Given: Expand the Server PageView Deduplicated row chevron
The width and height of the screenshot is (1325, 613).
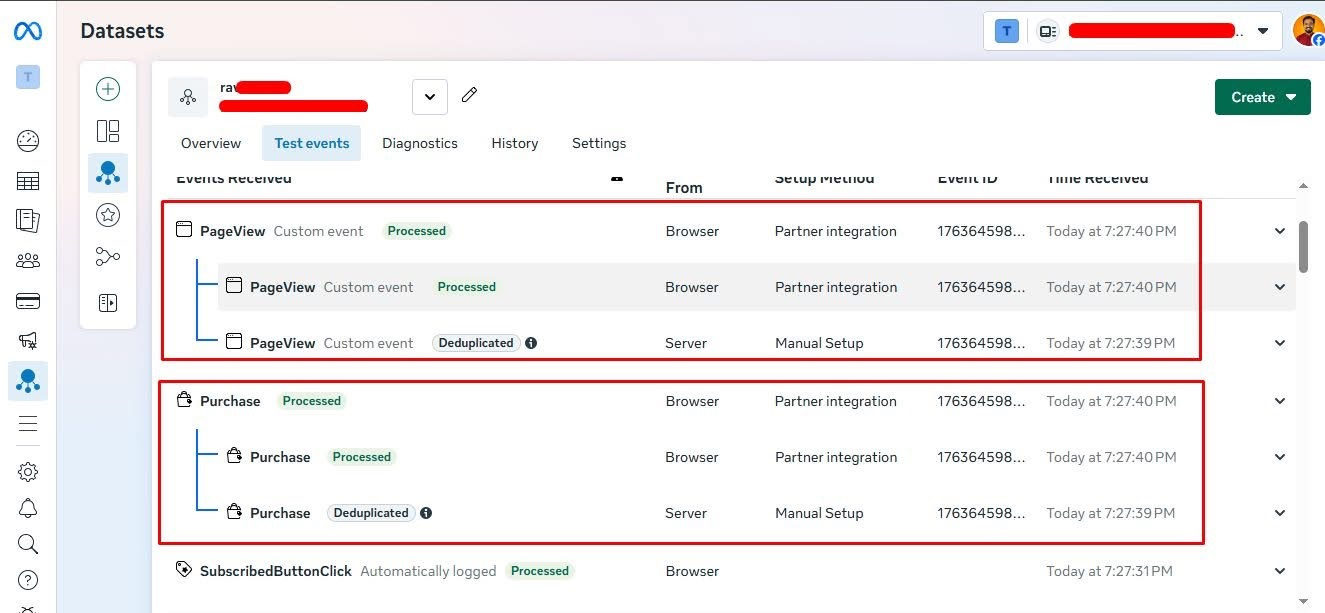Looking at the screenshot, I should pos(1280,343).
